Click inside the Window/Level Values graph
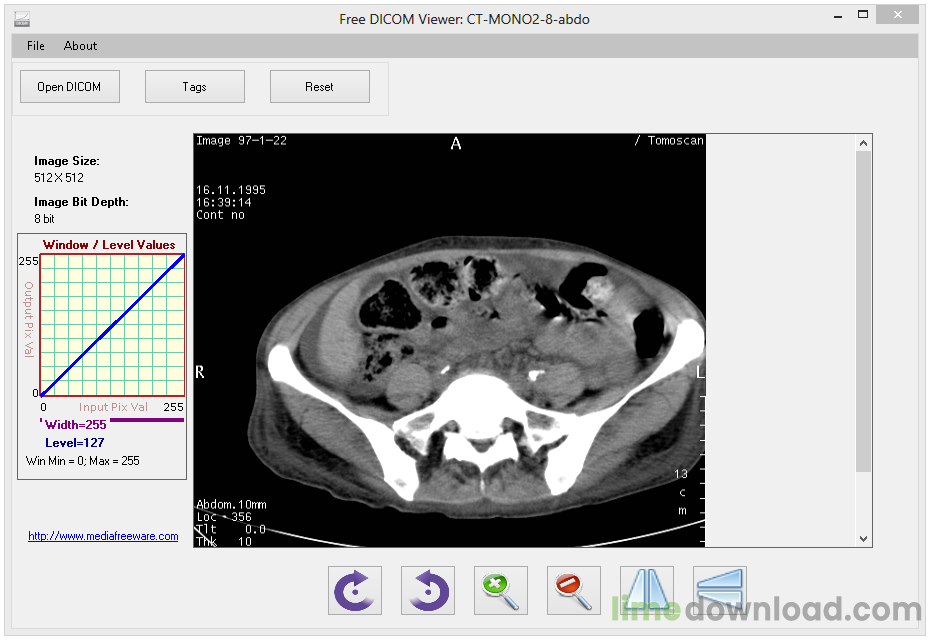Image resolution: width=929 pixels, height=640 pixels. [110, 325]
